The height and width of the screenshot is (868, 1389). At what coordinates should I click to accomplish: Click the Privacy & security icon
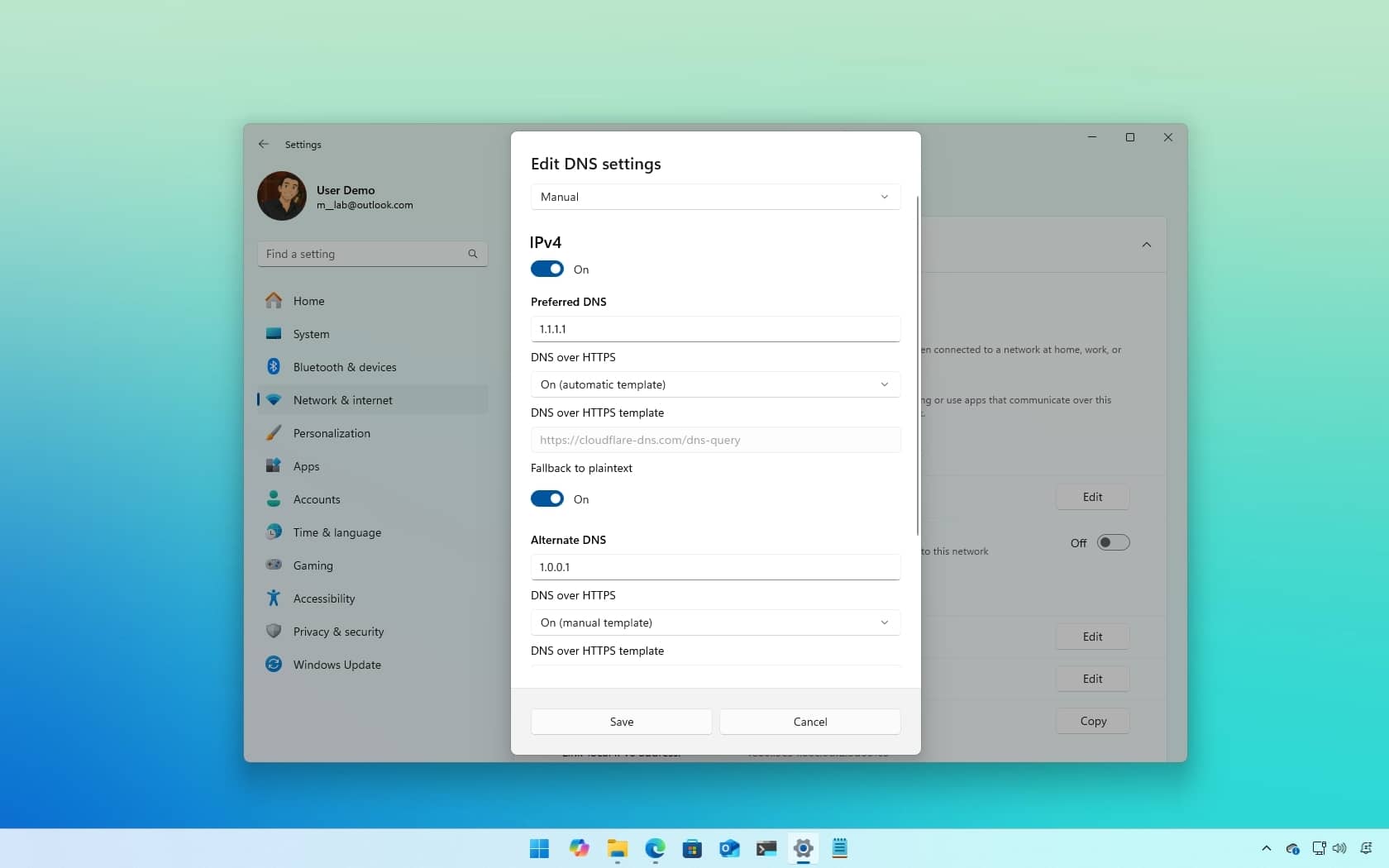tap(273, 631)
